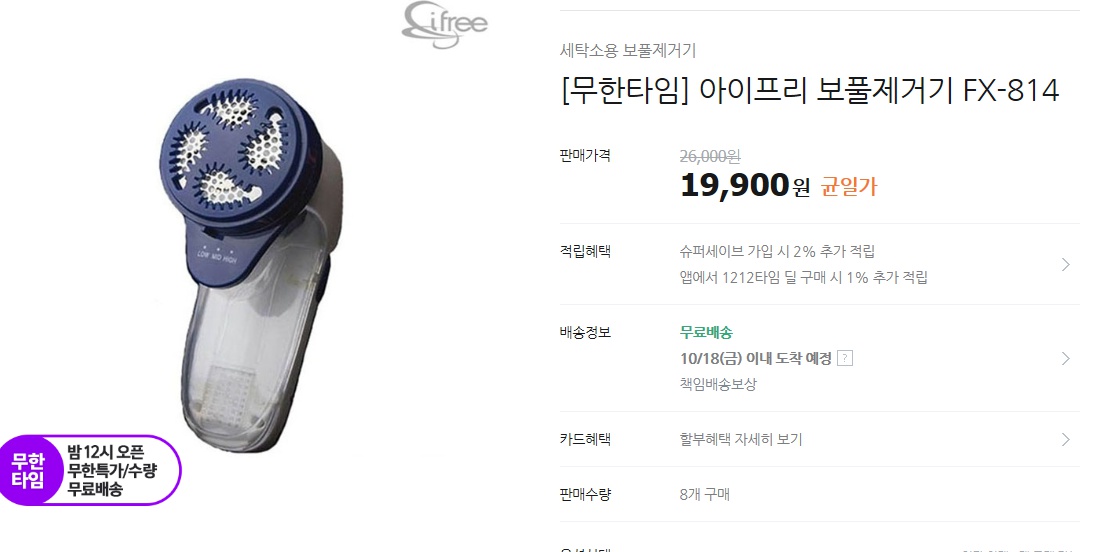The width and height of the screenshot is (1095, 552).
Task: Click the purple 무한타임 badge circle
Action: [x=28, y=470]
